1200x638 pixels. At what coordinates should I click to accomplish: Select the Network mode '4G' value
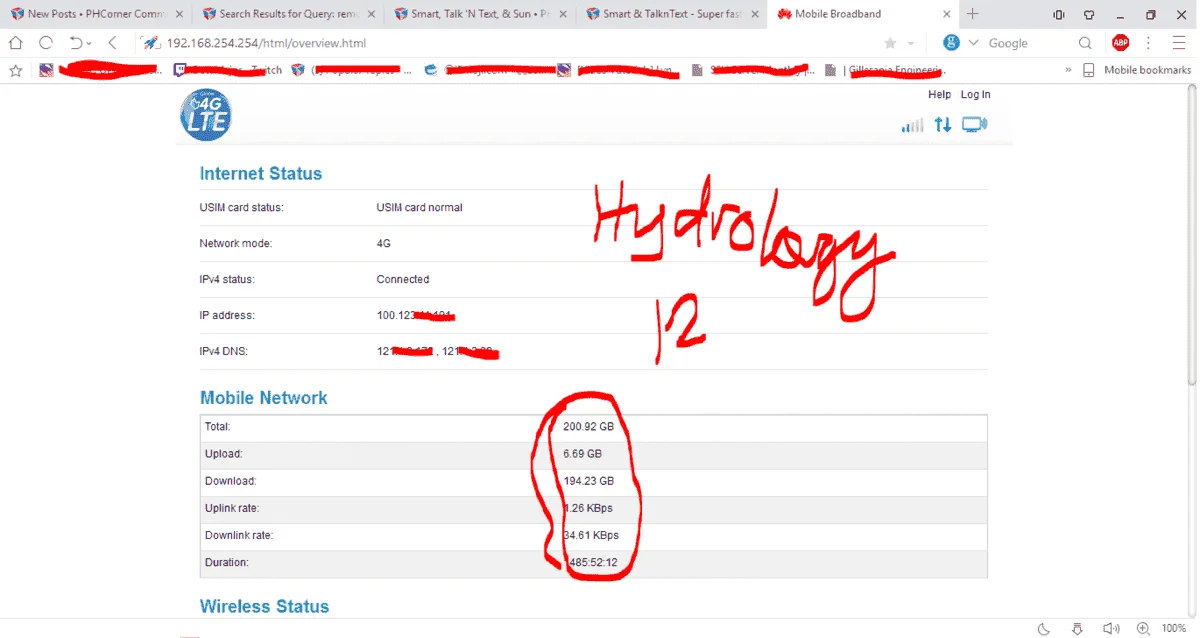[384, 243]
